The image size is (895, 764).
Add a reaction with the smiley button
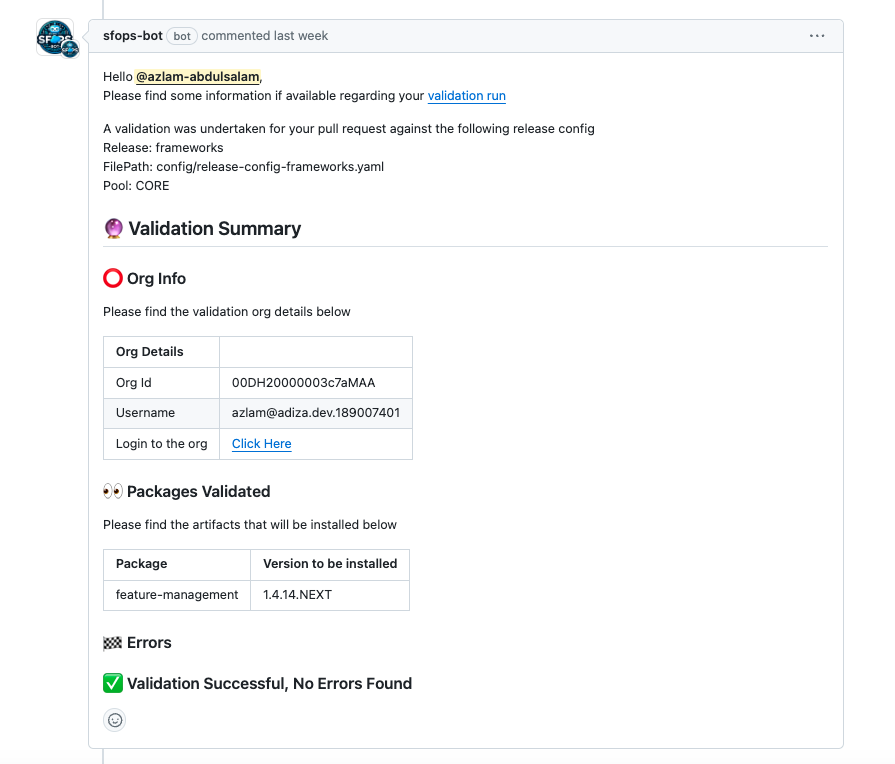point(115,720)
